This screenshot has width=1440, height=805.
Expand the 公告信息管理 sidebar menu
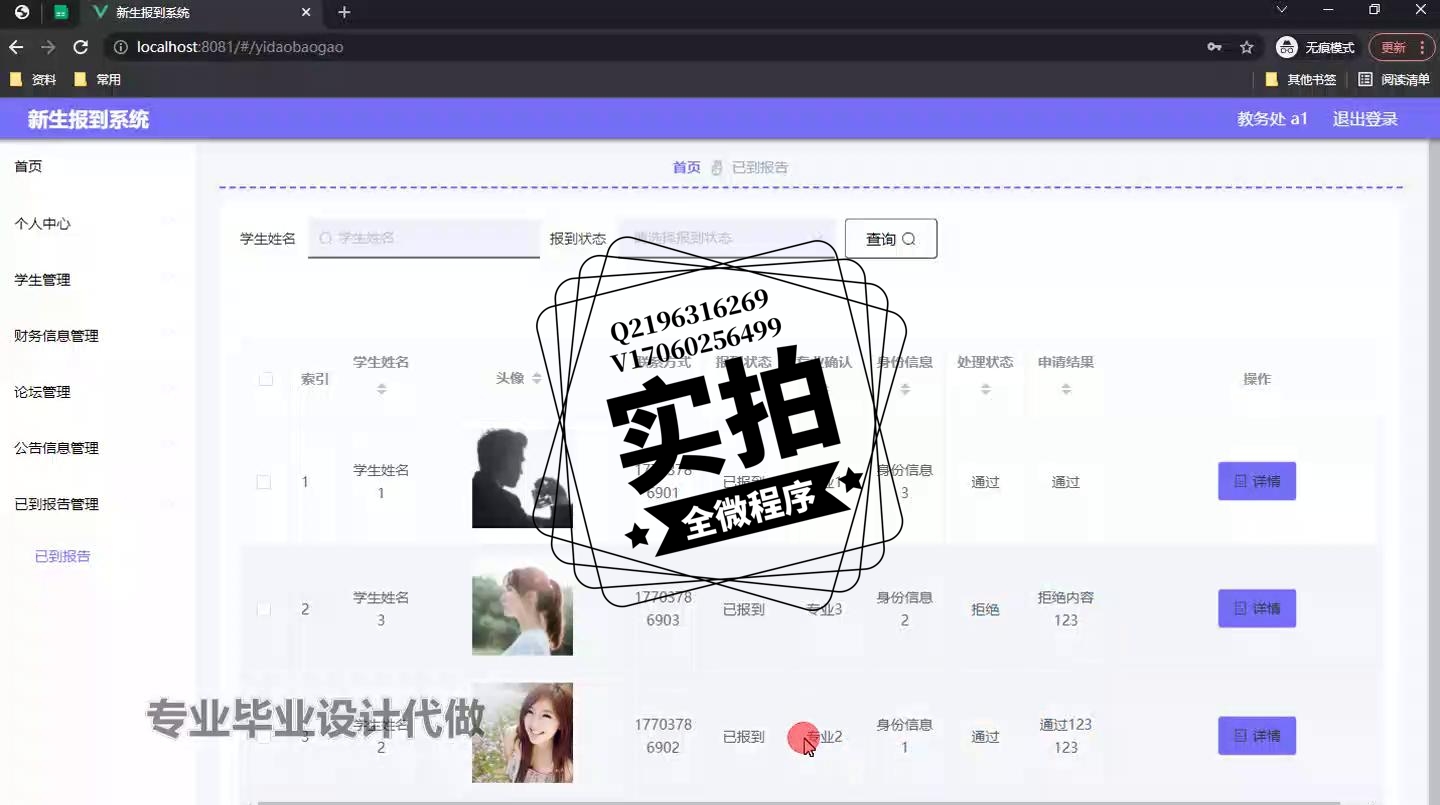(97, 447)
